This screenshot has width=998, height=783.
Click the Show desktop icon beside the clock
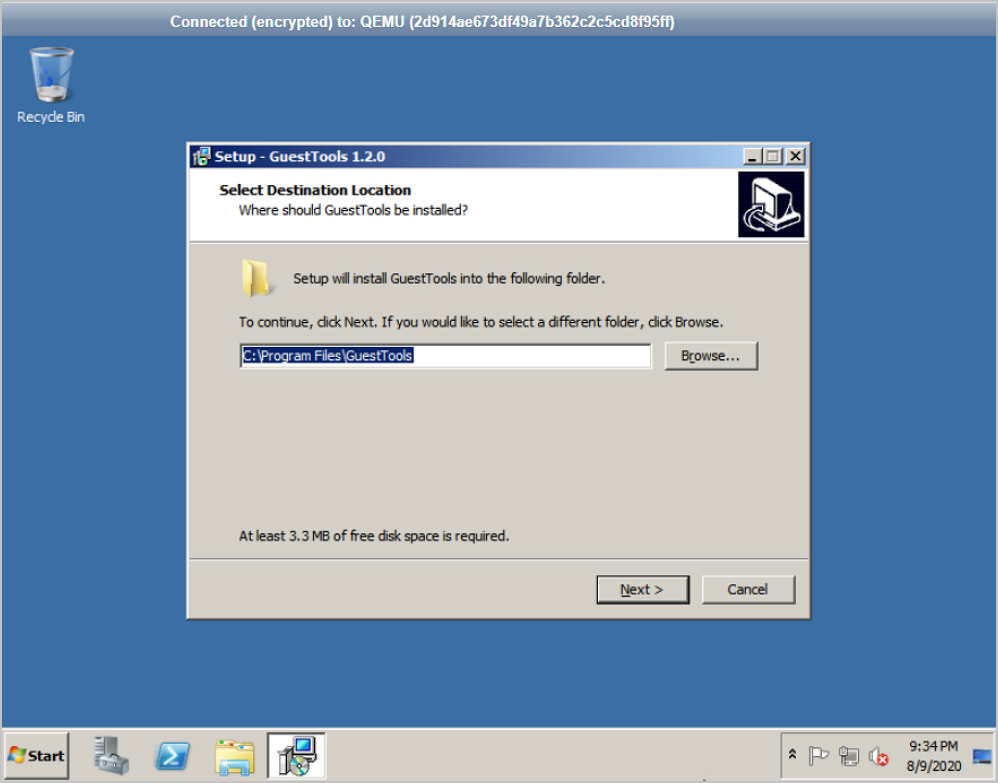pyautogui.click(x=982, y=756)
